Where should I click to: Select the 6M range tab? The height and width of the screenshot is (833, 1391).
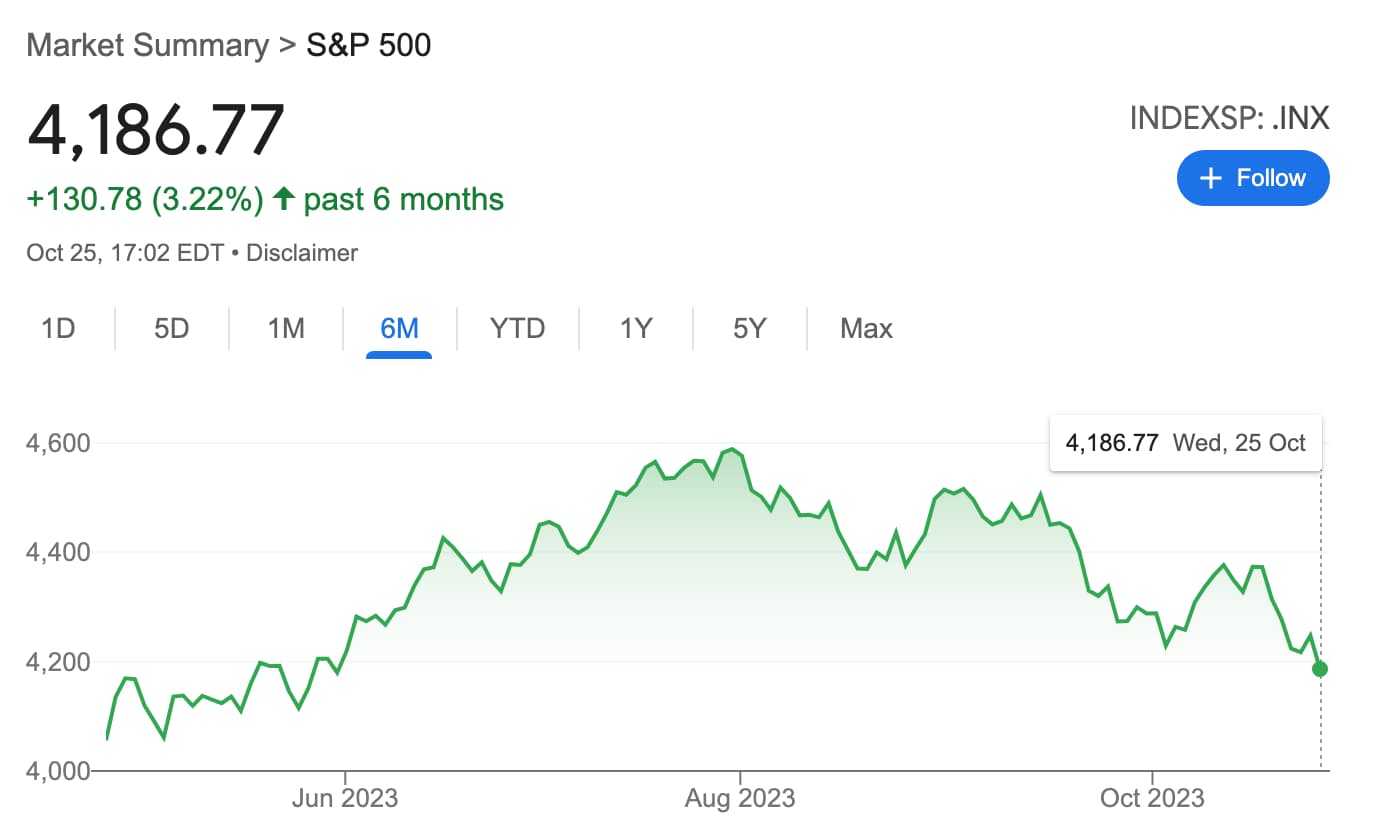pos(399,328)
